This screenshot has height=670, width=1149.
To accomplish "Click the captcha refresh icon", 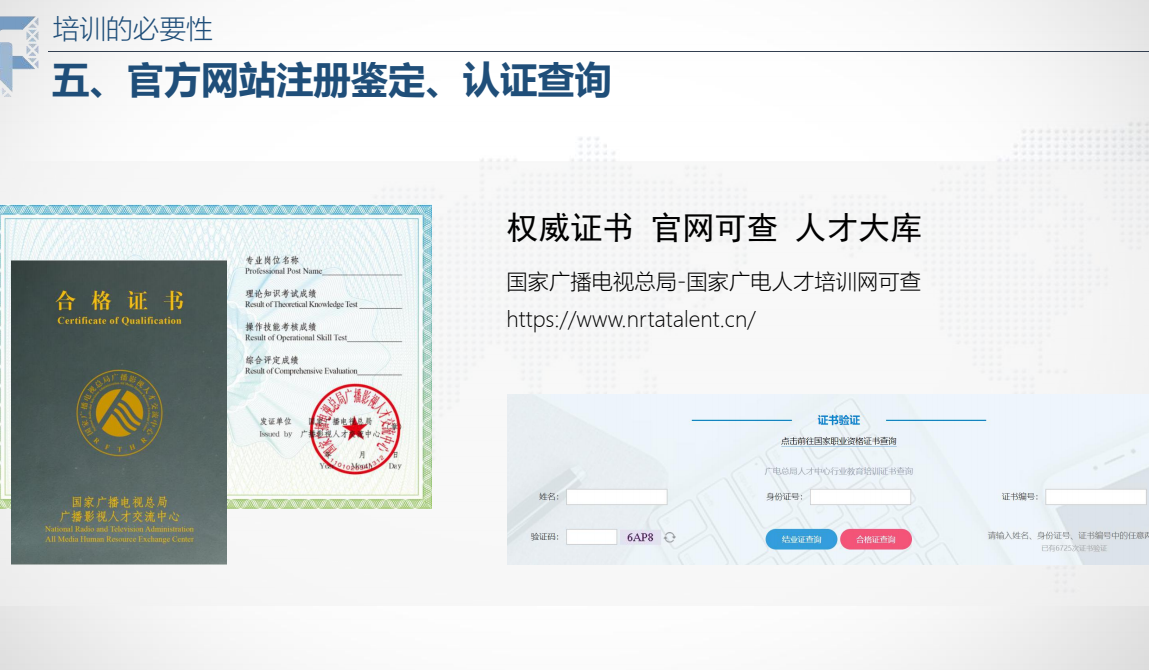I will pyautogui.click(x=669, y=537).
